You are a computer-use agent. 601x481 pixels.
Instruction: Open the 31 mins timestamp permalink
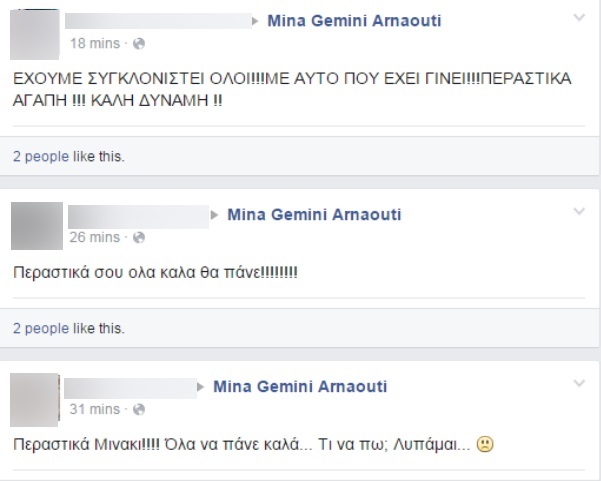(96, 409)
